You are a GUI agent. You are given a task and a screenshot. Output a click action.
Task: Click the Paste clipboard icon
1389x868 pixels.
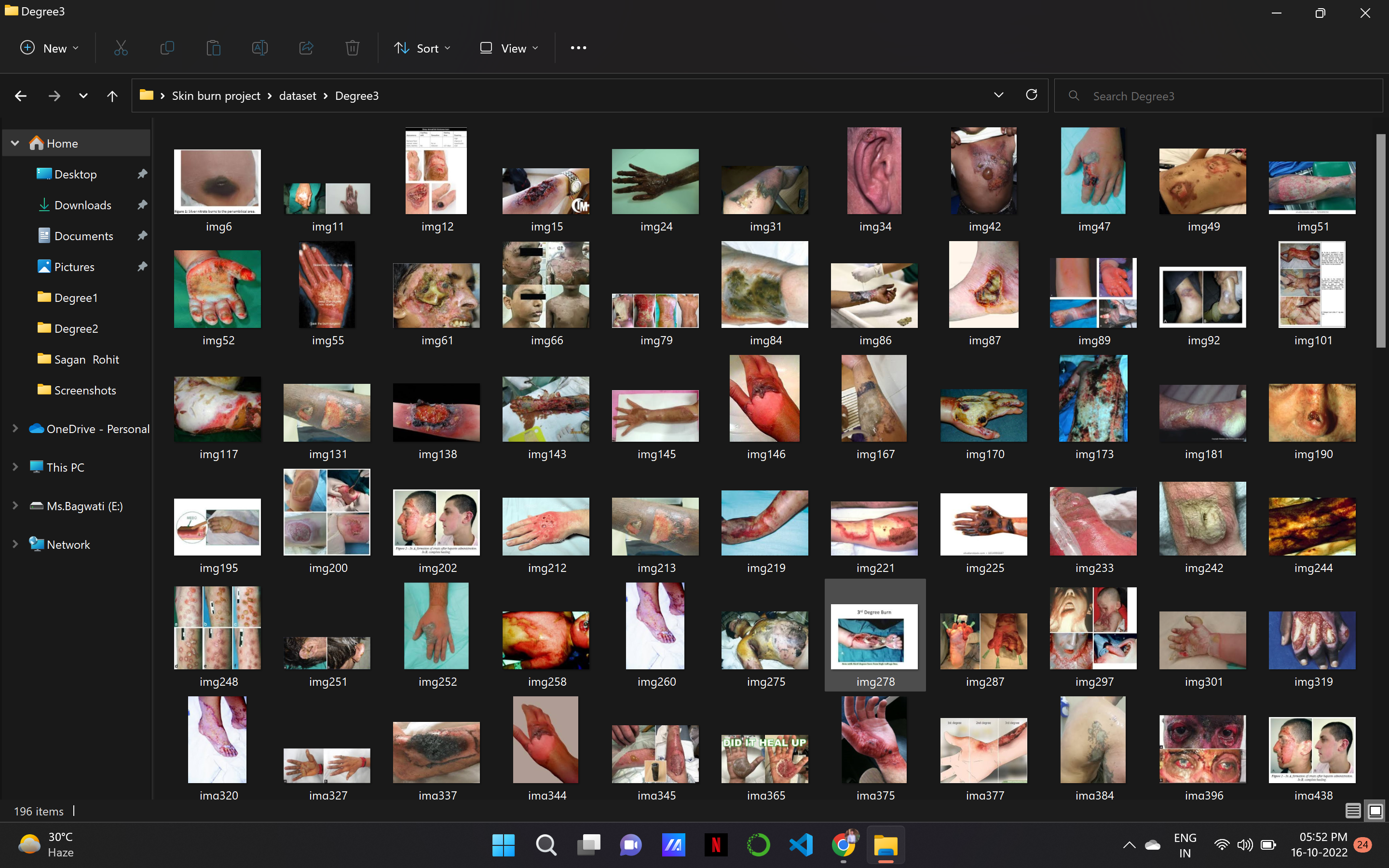point(214,48)
